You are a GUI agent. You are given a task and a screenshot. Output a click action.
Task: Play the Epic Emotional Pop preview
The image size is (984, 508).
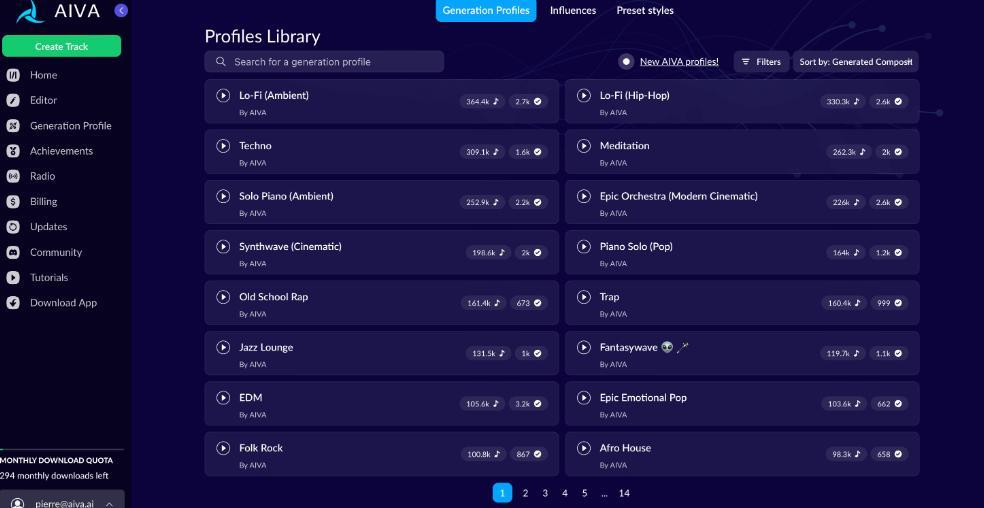pyautogui.click(x=584, y=397)
